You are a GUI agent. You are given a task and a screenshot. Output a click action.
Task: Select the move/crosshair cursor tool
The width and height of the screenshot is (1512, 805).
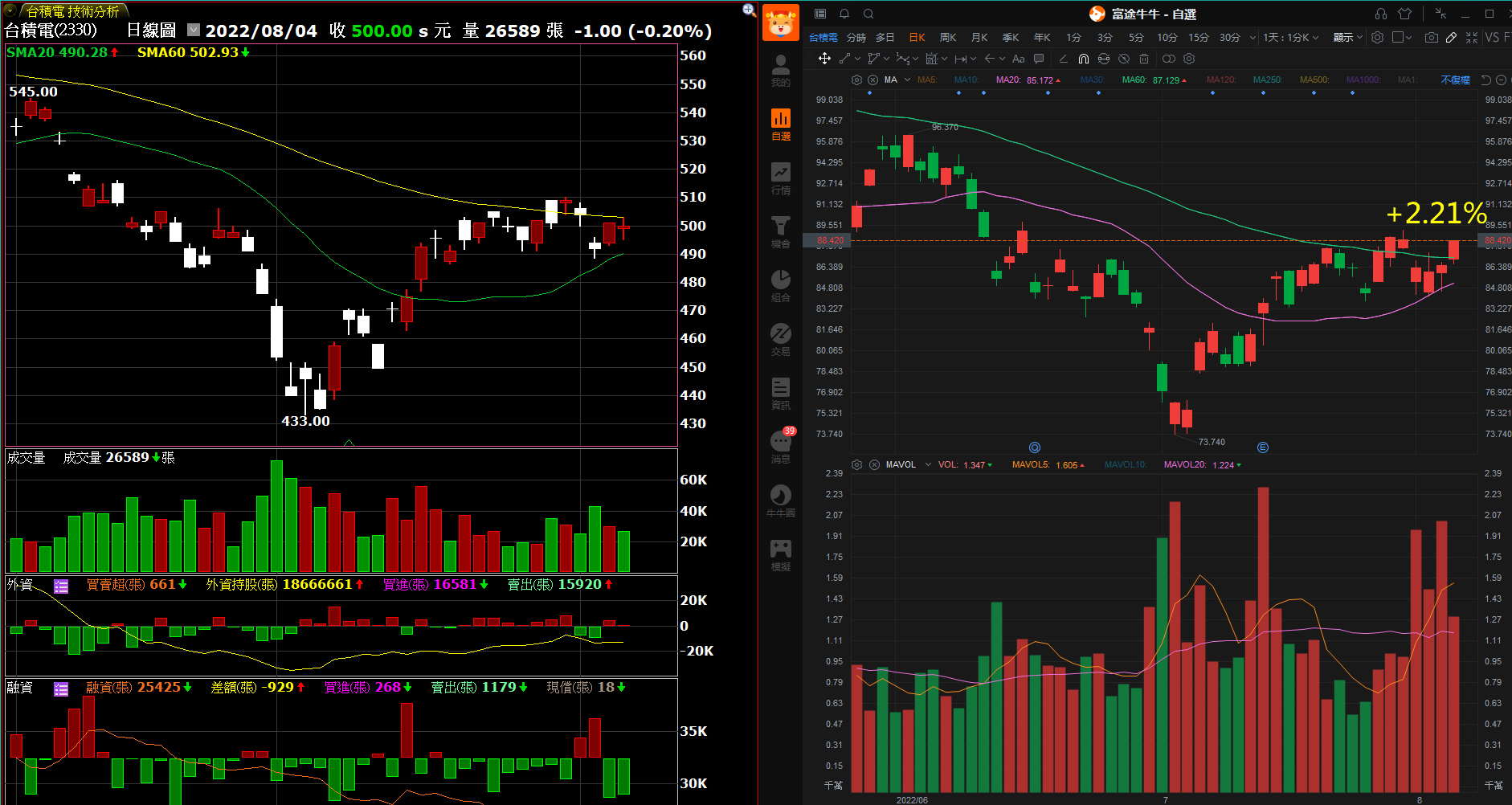(x=824, y=59)
